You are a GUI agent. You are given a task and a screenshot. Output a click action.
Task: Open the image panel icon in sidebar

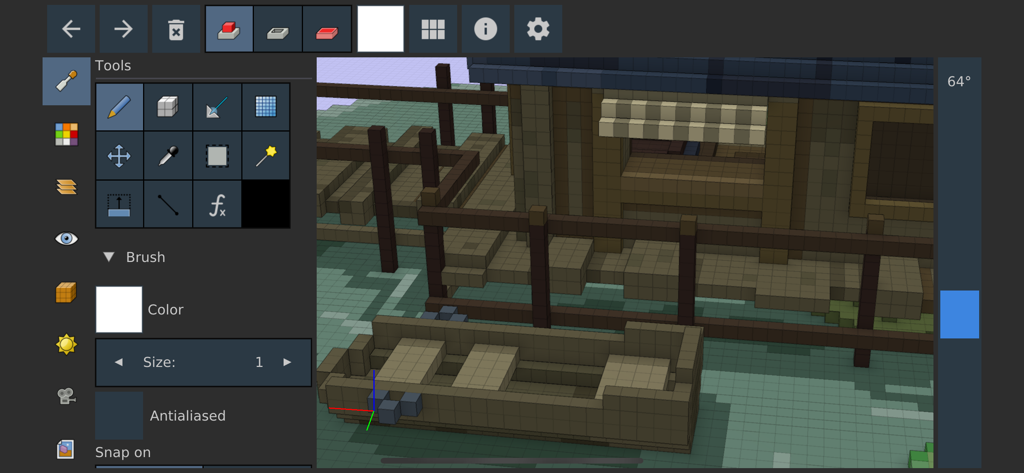coord(65,449)
